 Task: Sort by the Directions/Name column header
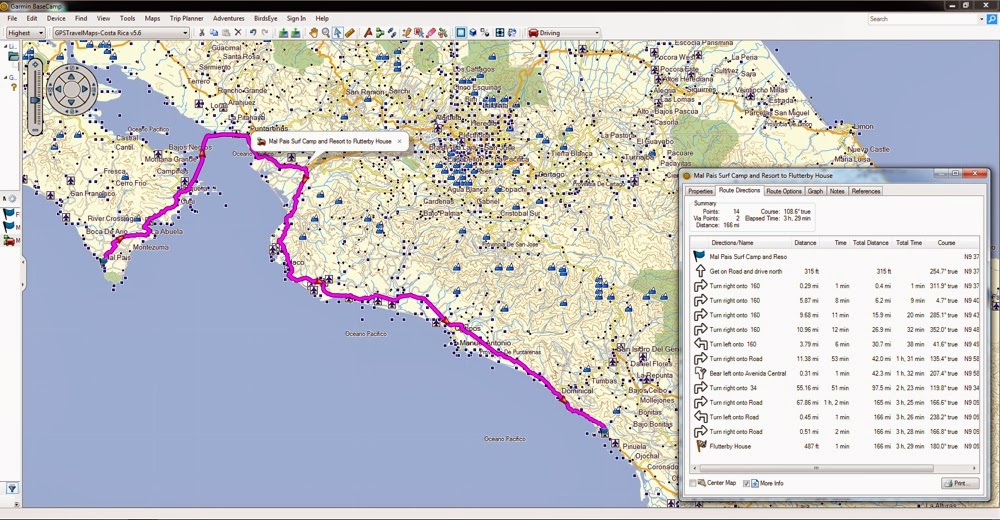coord(732,242)
